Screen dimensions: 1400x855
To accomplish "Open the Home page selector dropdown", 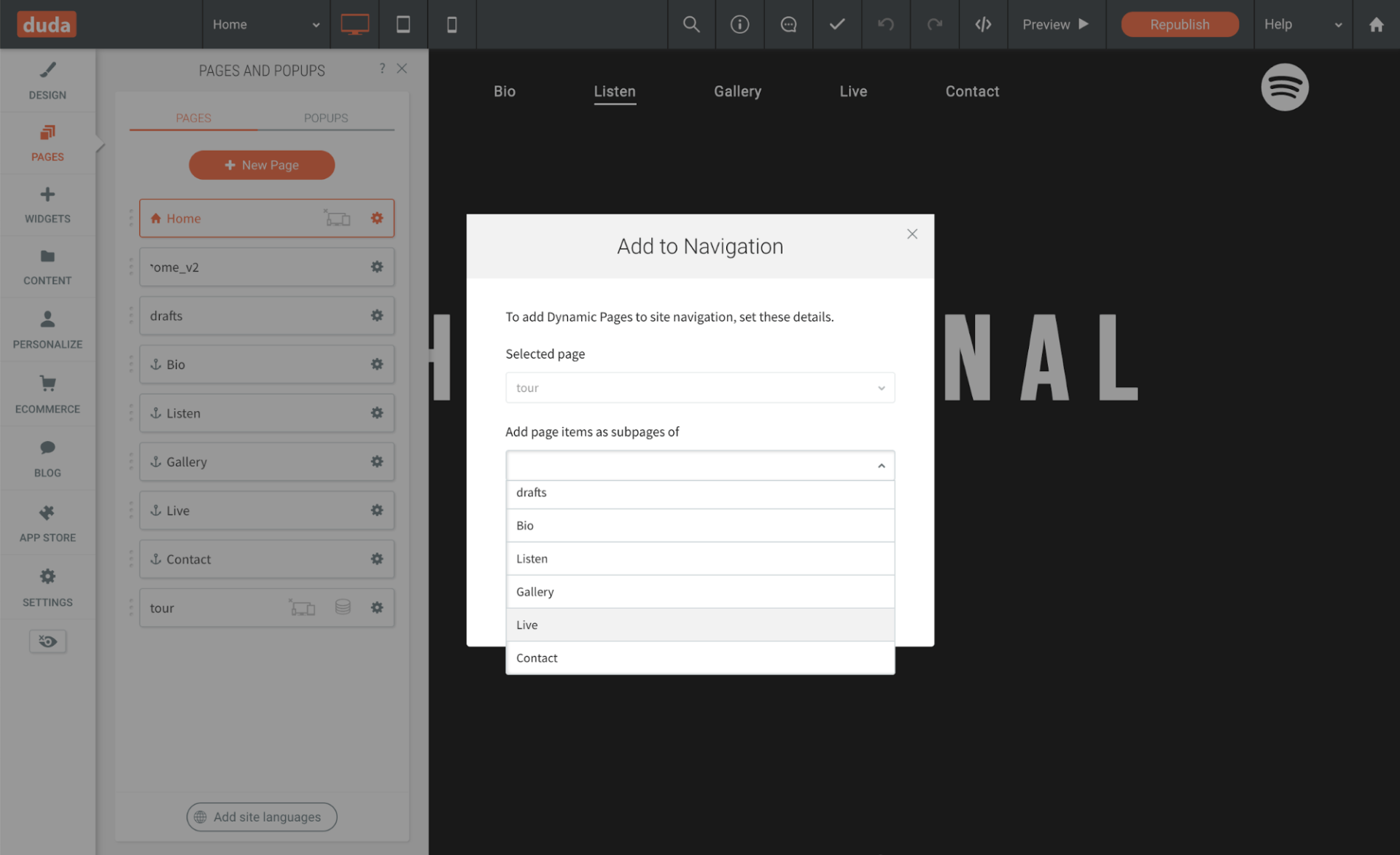I will (x=266, y=24).
